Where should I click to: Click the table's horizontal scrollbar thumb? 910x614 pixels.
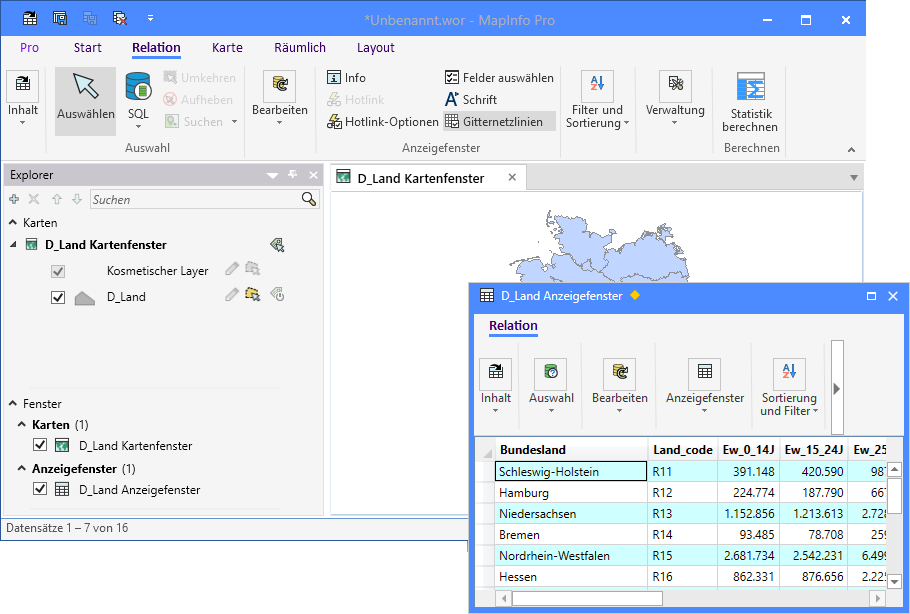click(x=587, y=598)
